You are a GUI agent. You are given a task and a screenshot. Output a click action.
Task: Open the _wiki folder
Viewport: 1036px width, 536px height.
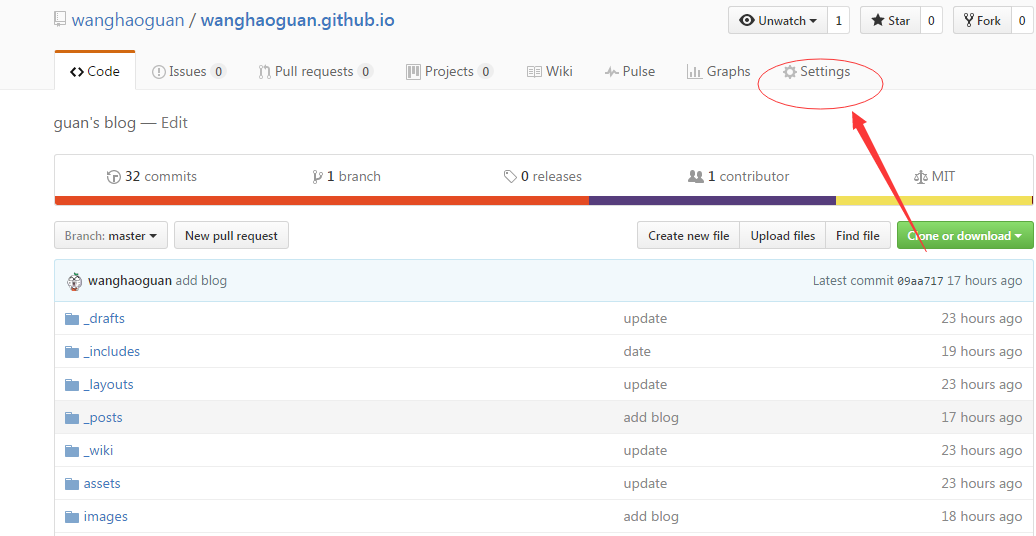point(98,451)
